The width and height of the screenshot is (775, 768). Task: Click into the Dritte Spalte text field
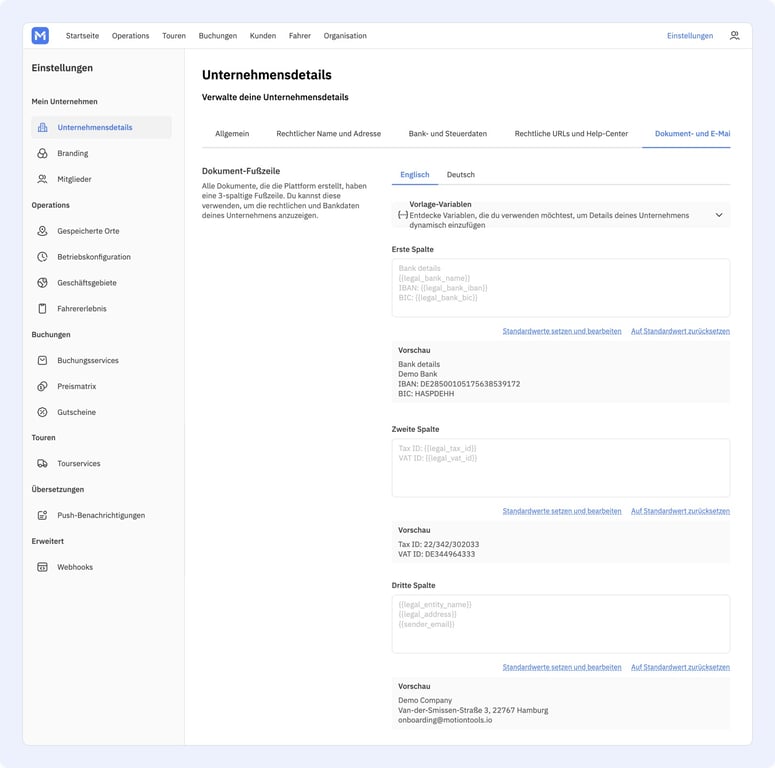(x=560, y=624)
